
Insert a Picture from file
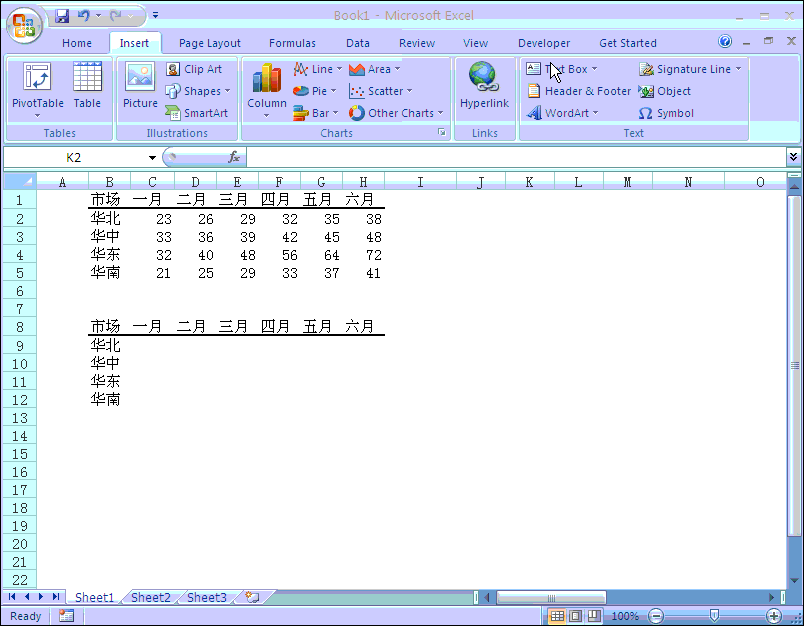(x=140, y=85)
